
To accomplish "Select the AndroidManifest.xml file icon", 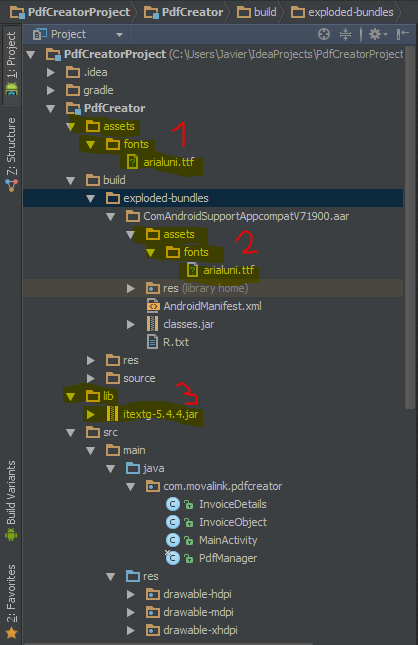I will pyautogui.click(x=153, y=306).
